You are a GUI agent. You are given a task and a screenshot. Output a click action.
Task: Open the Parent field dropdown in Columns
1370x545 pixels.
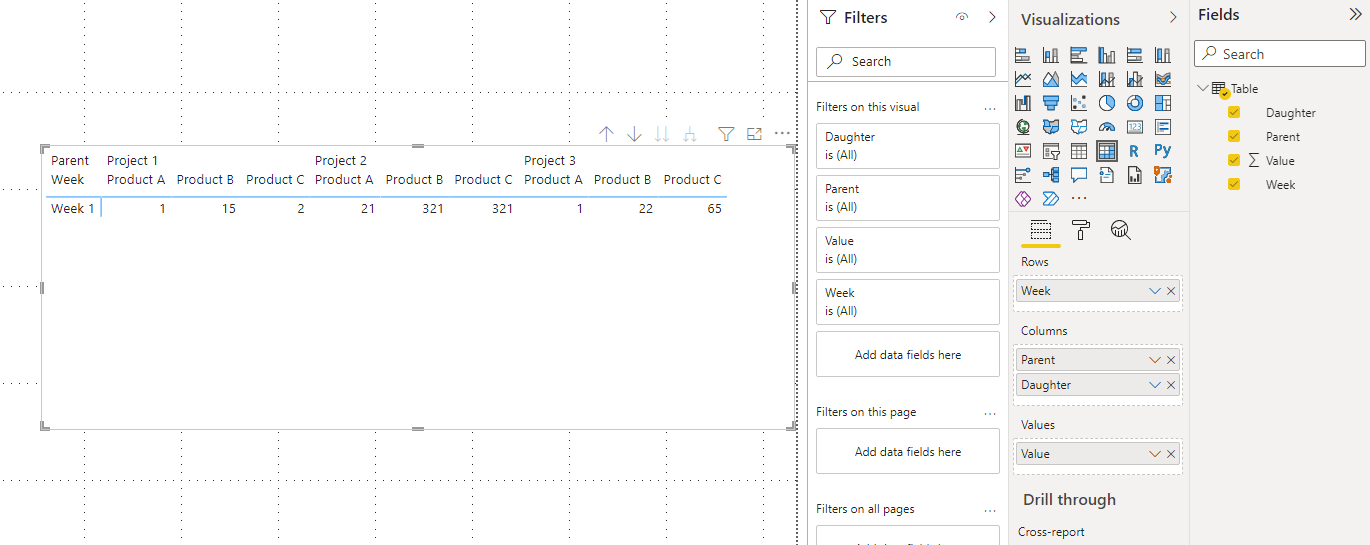click(x=1155, y=360)
